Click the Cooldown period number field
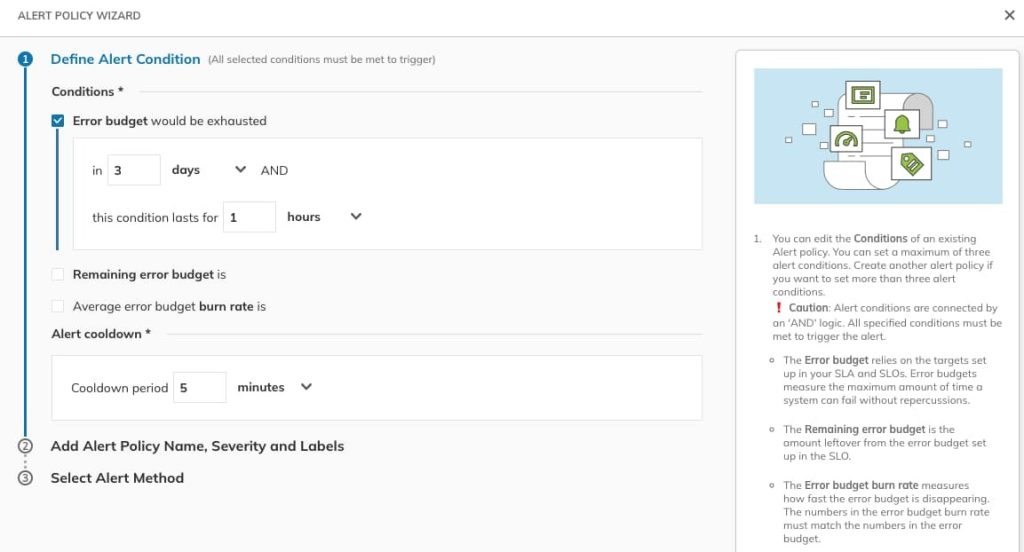 199,387
